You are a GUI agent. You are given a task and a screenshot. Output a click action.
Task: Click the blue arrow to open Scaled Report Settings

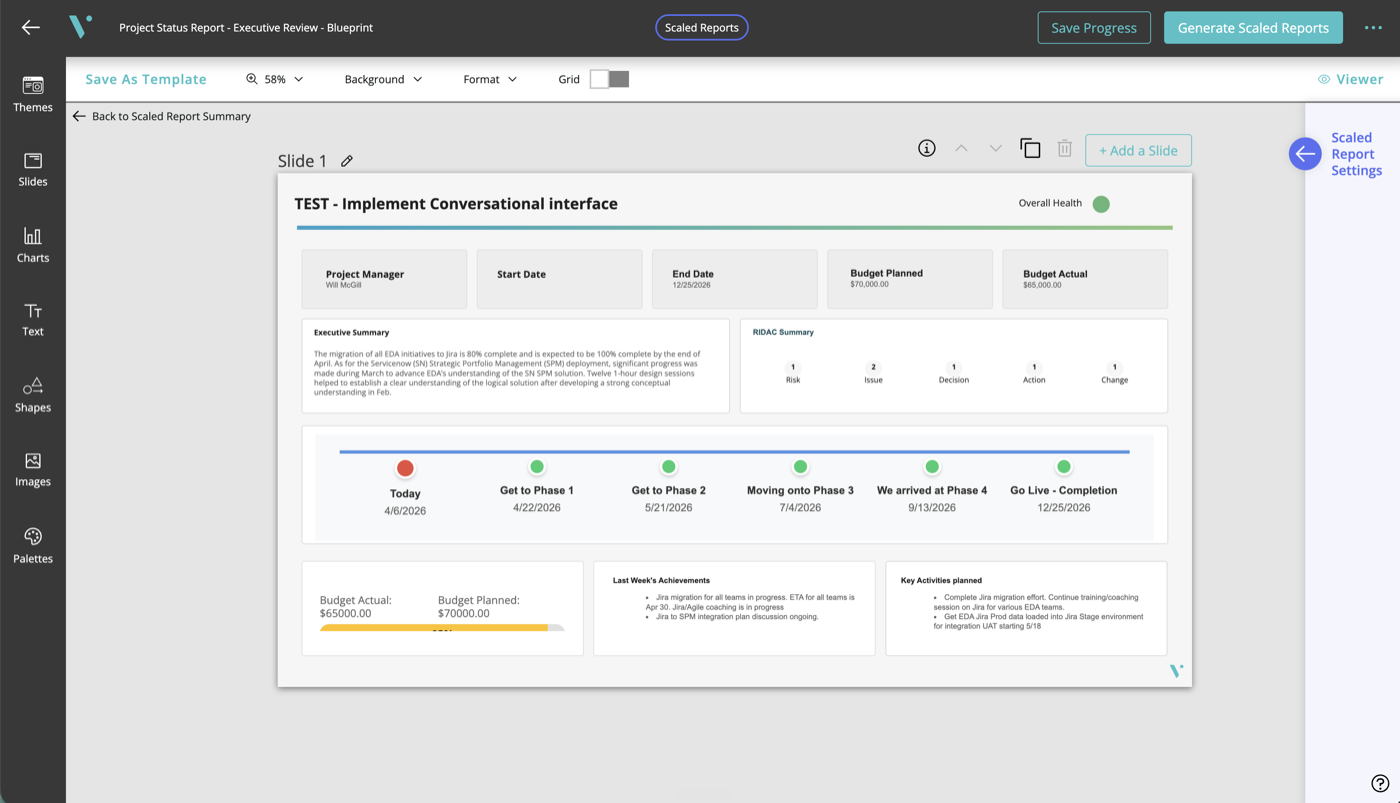(1305, 154)
